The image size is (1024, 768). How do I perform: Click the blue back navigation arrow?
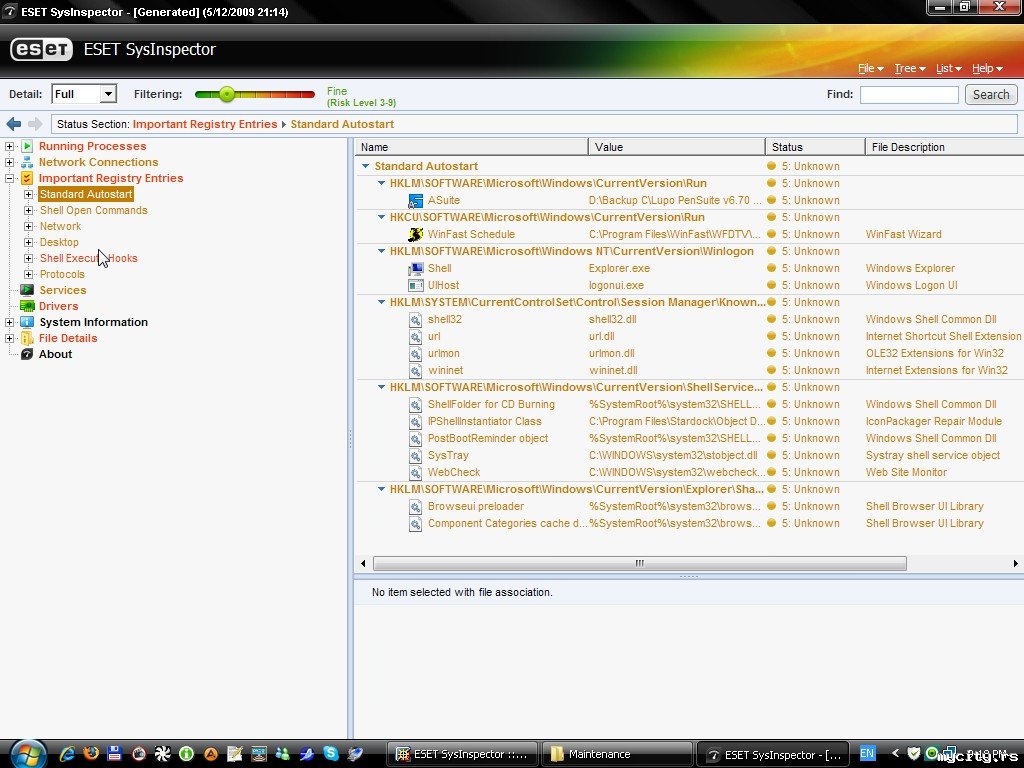click(x=13, y=124)
